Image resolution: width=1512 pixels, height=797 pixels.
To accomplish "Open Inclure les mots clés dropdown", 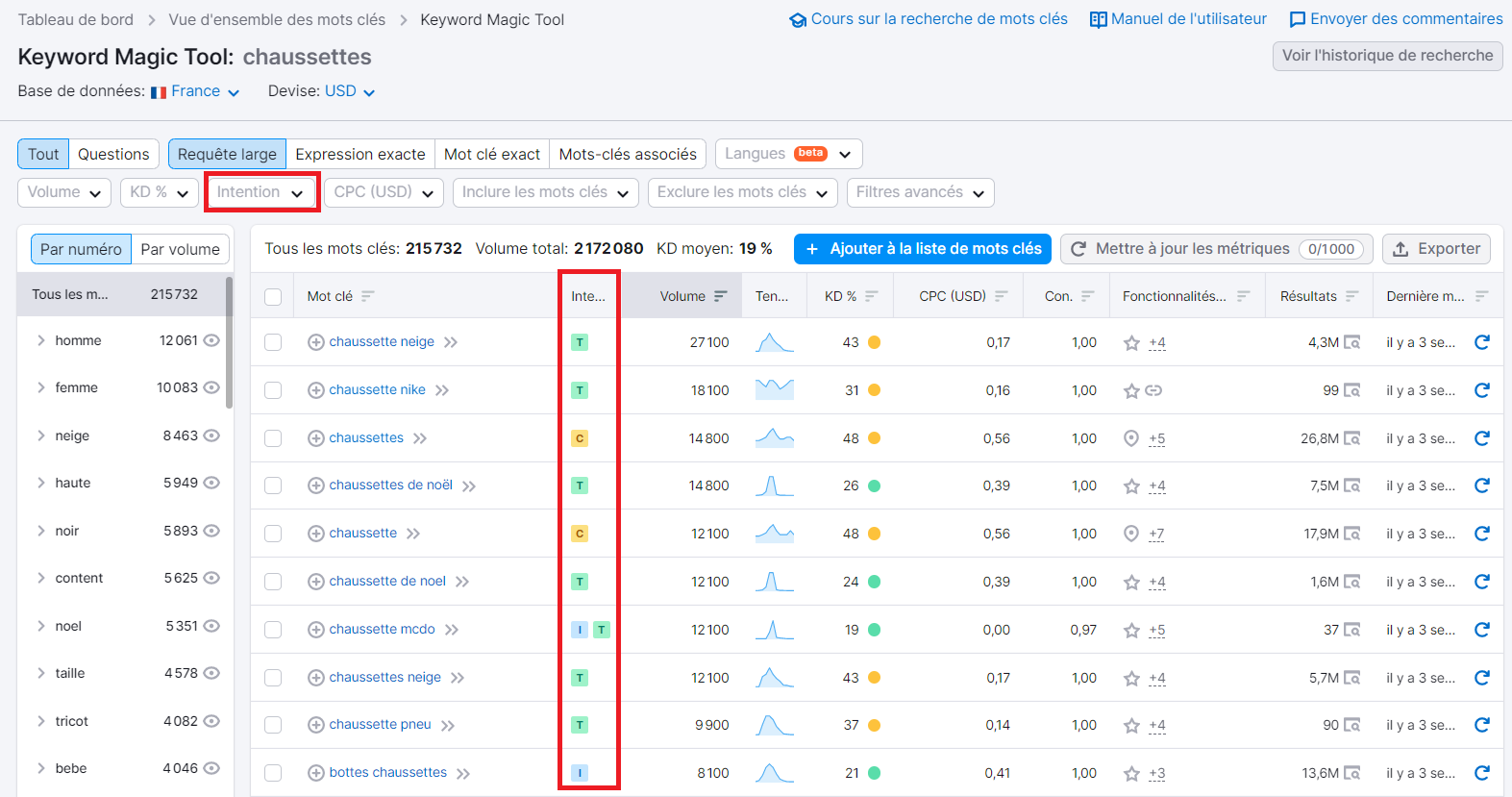I will click(545, 192).
